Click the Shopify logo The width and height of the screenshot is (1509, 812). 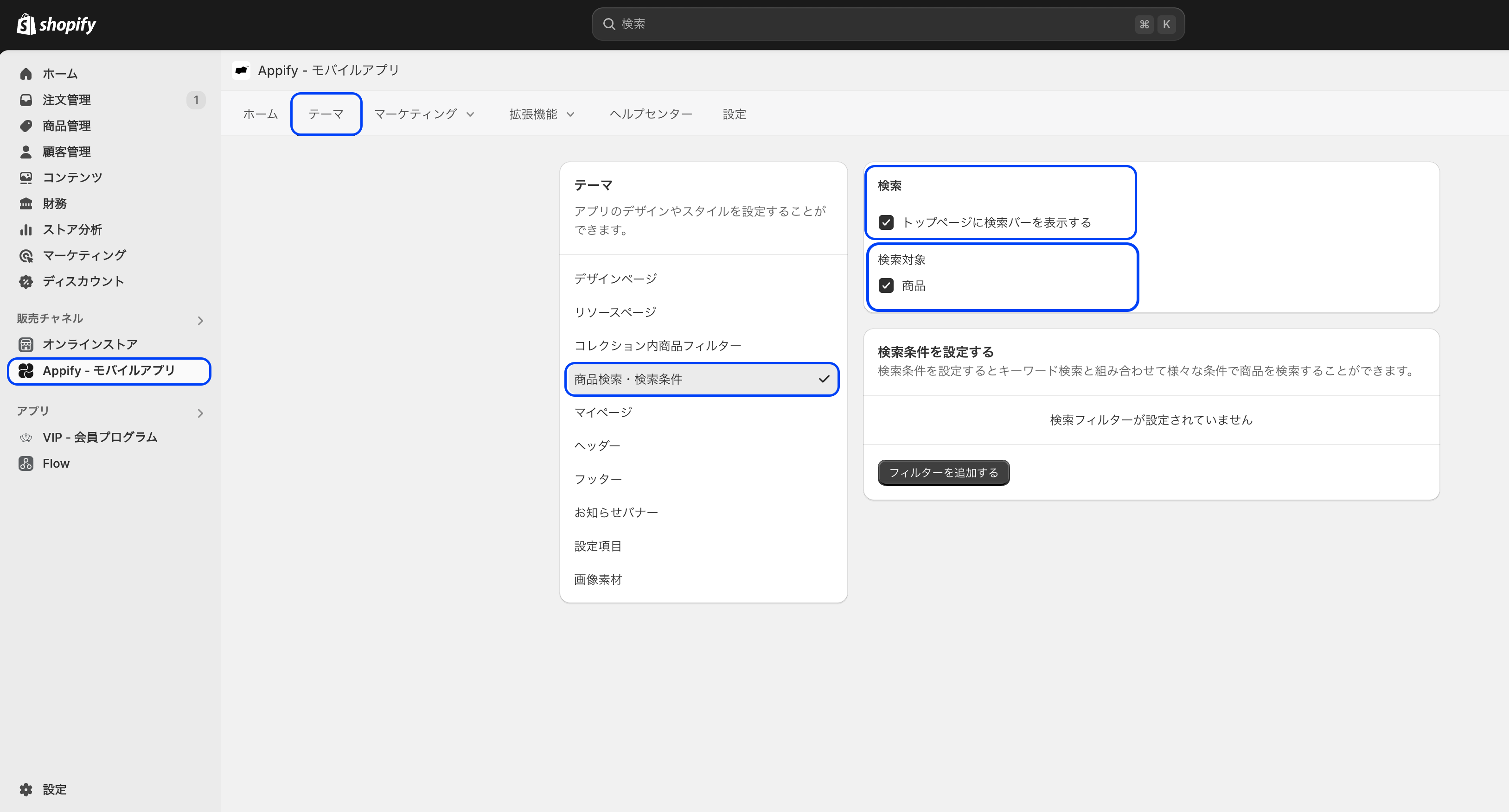click(56, 24)
